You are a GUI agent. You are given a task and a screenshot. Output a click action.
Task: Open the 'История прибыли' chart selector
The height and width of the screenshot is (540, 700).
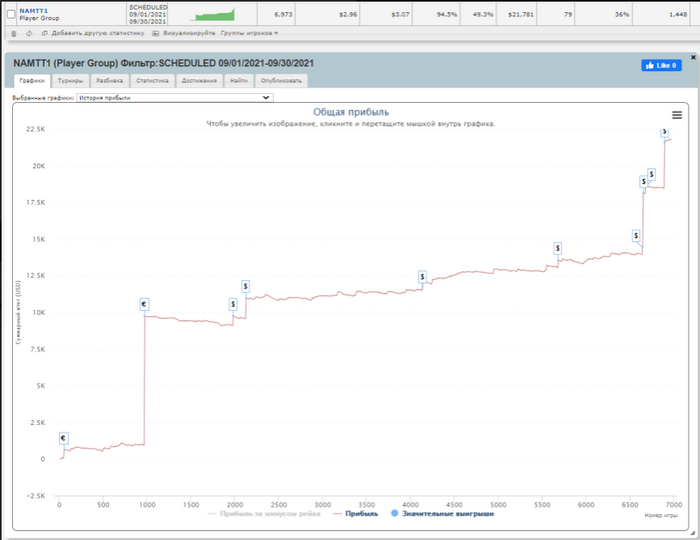coord(175,98)
